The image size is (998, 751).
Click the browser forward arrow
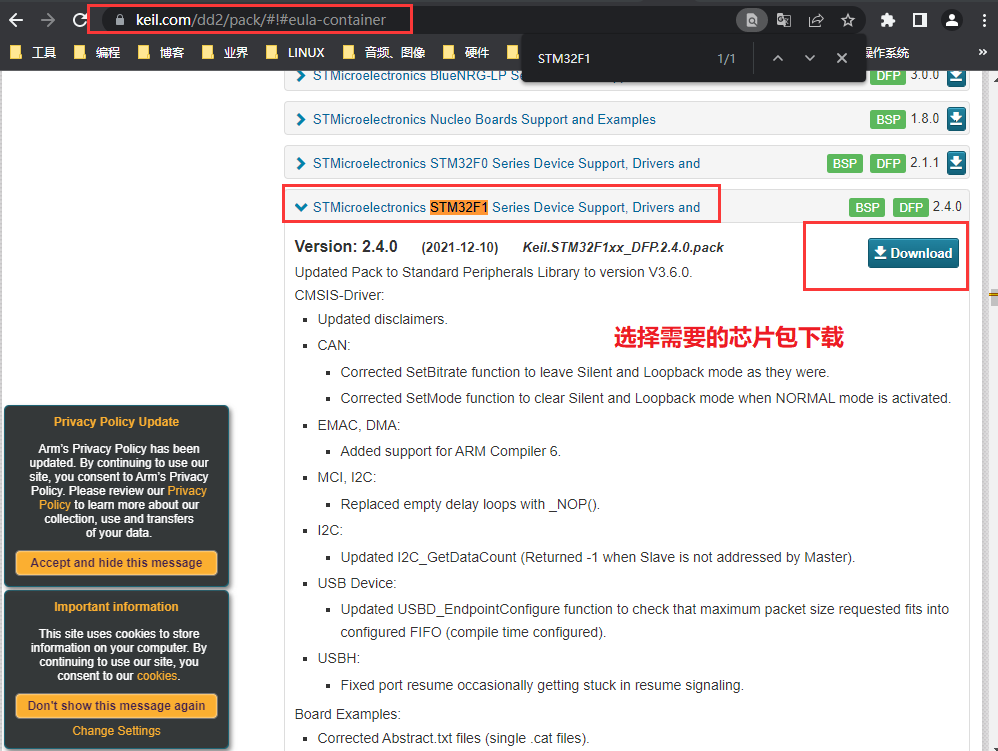point(48,20)
